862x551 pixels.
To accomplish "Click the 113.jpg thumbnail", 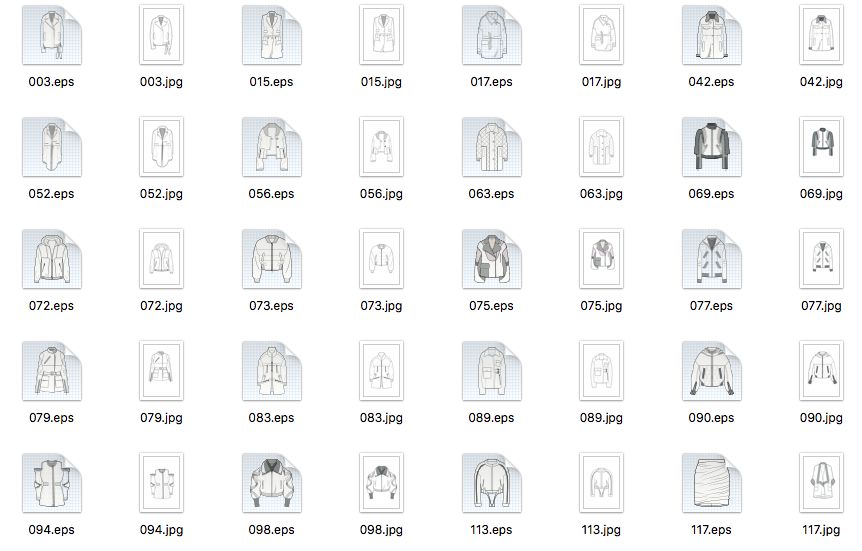I will (601, 483).
